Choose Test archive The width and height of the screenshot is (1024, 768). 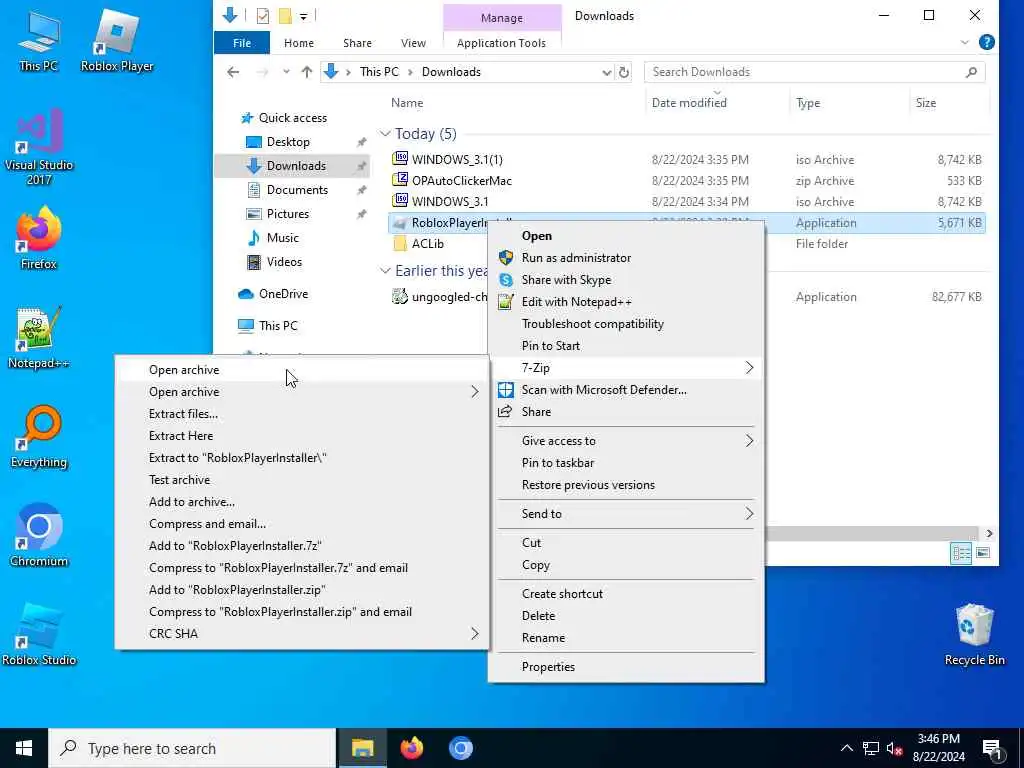tap(302, 479)
